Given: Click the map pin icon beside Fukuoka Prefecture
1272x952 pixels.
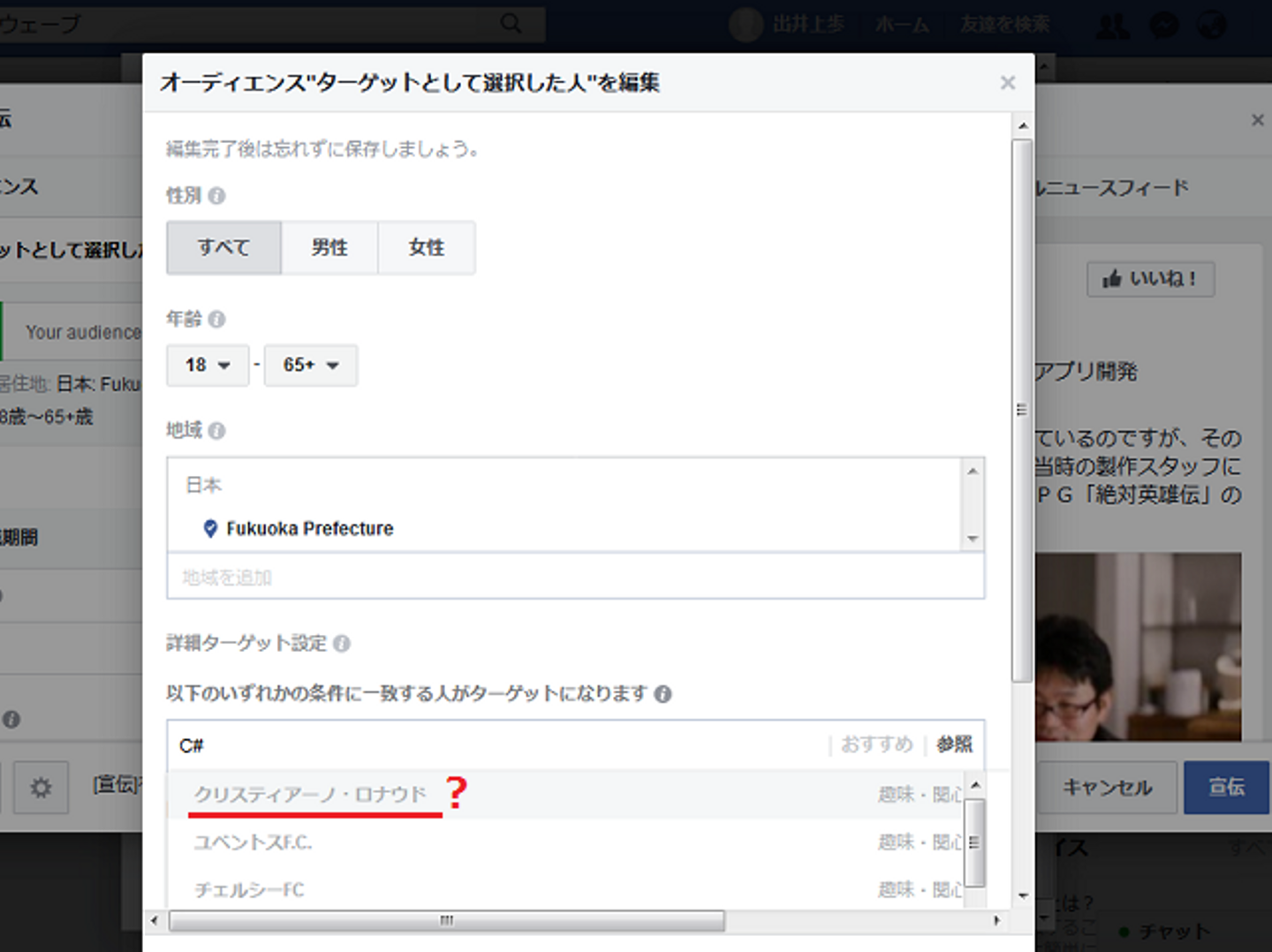Looking at the screenshot, I should pyautogui.click(x=210, y=528).
